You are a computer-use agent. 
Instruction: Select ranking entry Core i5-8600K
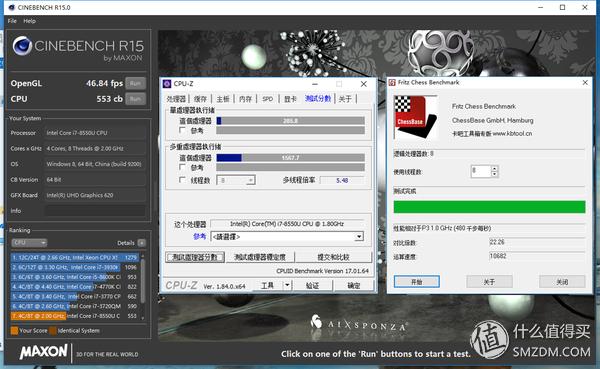point(75,277)
